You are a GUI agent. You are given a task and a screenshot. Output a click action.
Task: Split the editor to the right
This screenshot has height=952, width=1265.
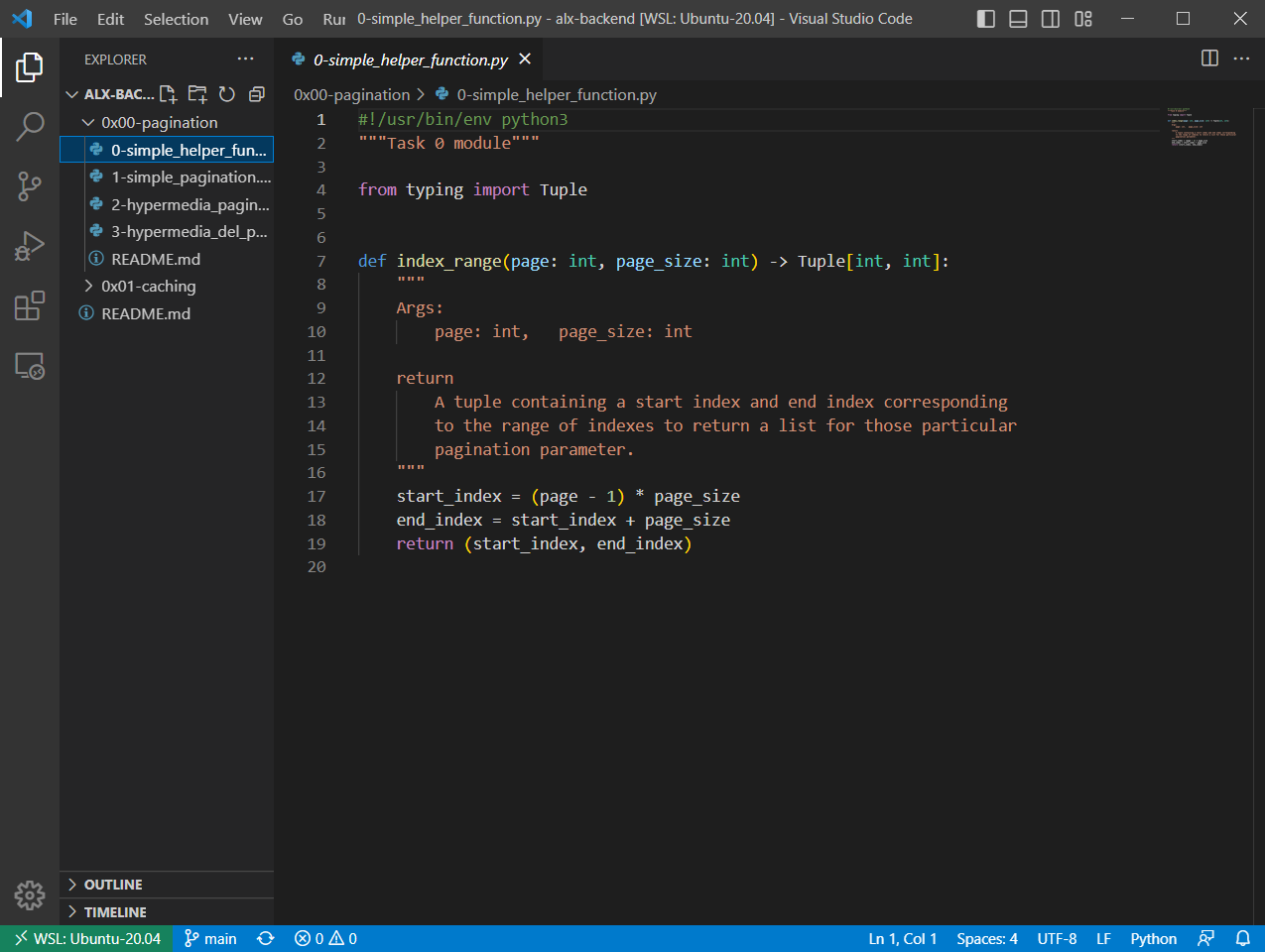(x=1209, y=59)
